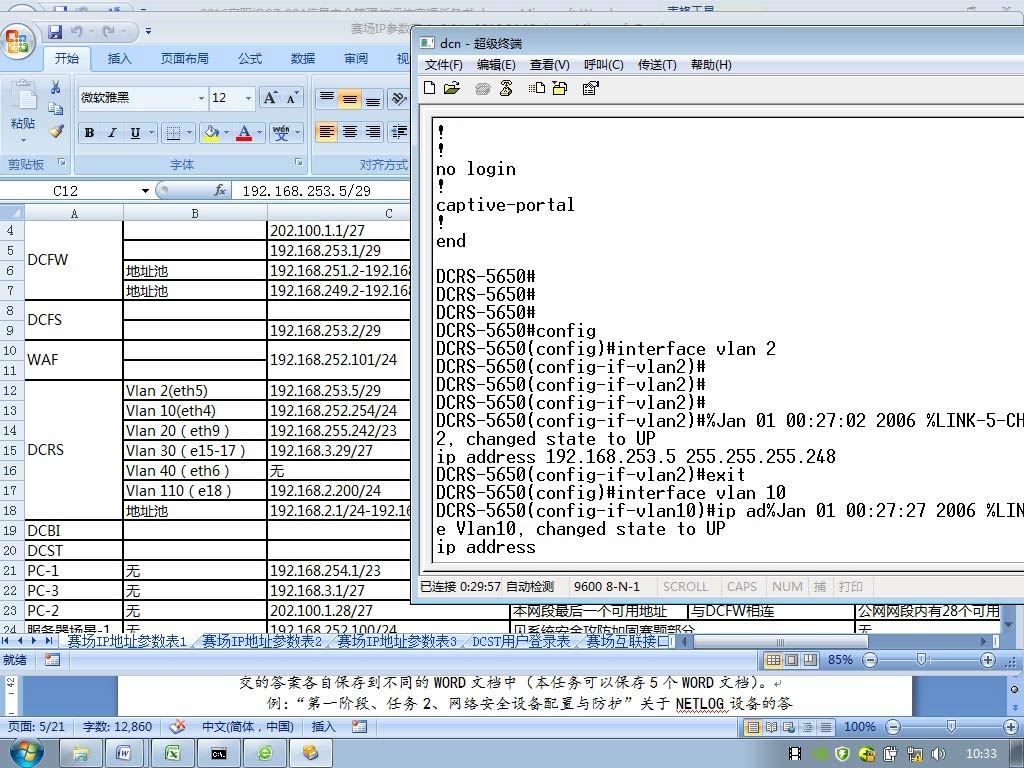This screenshot has height=768, width=1024.
Task: Toggle middle vertical alignment in Excel
Action: point(350,99)
